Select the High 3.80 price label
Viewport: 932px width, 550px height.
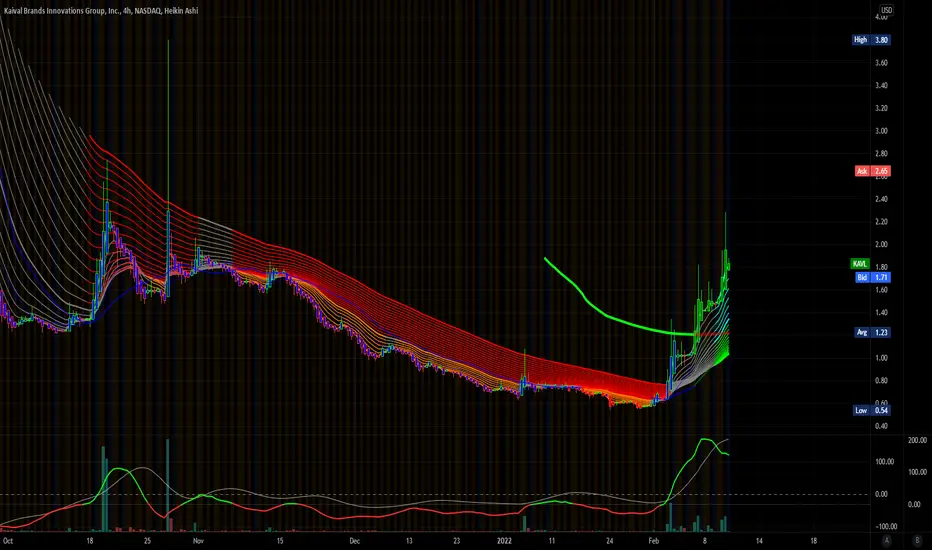pos(871,40)
